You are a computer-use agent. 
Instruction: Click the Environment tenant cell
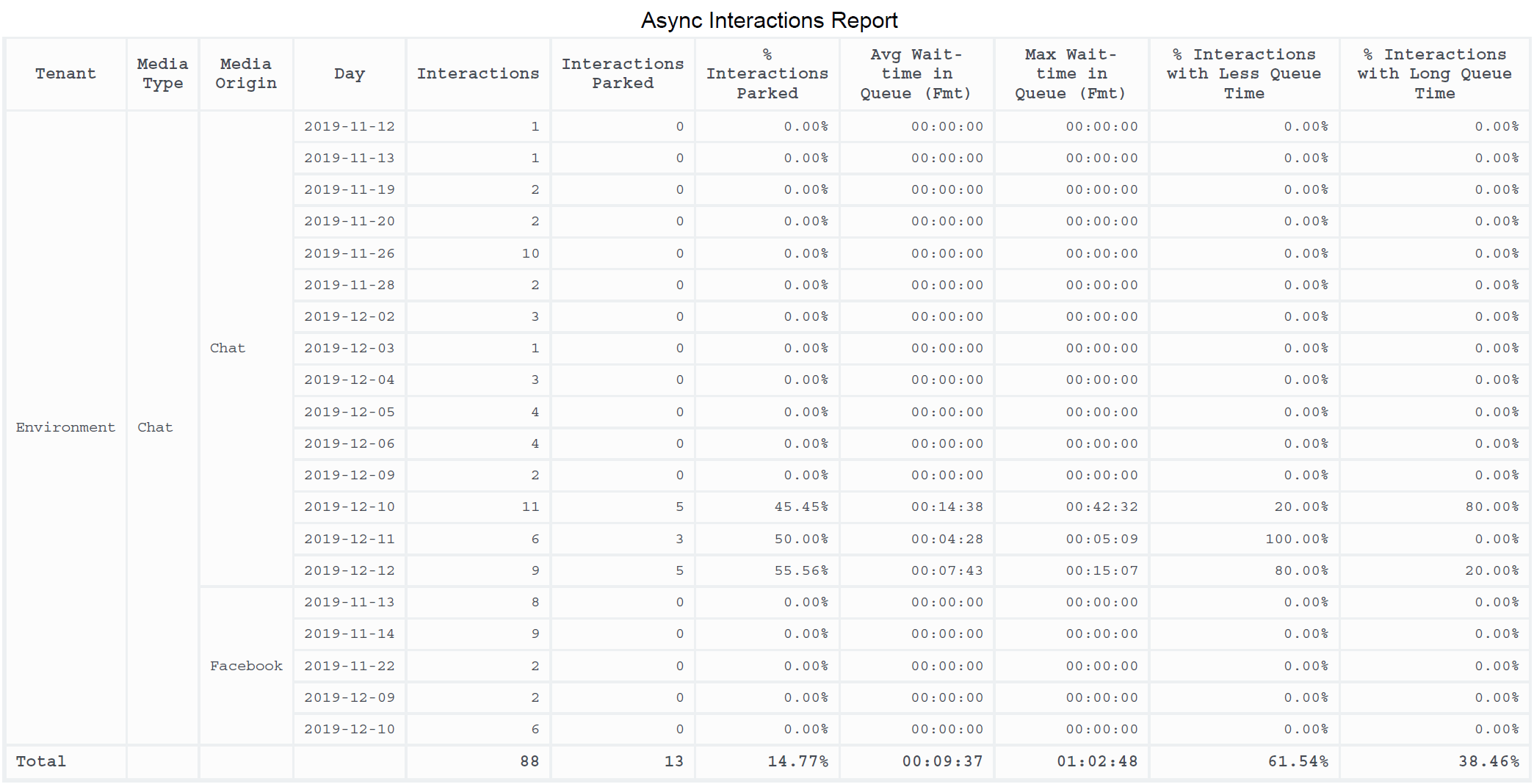[x=65, y=427]
